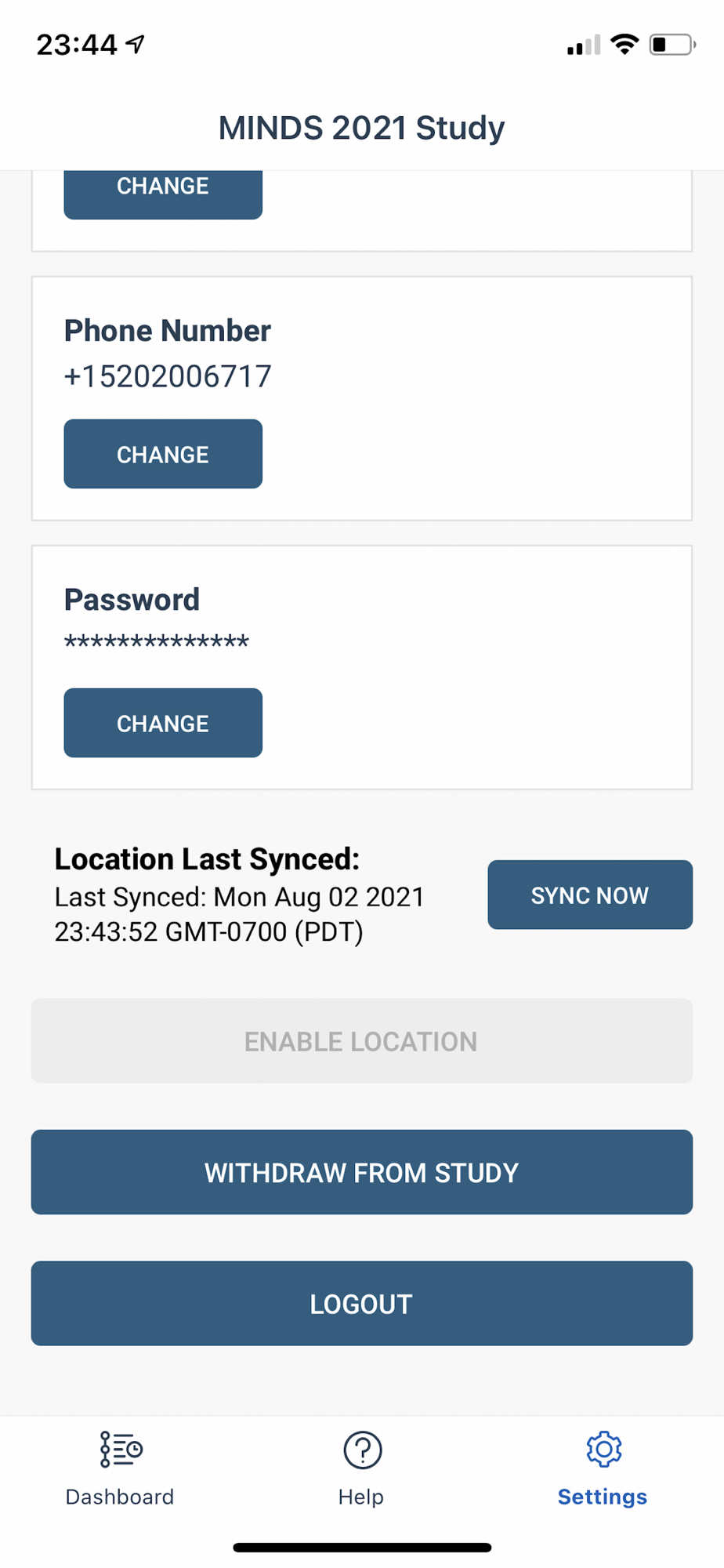Tap the MINDS 2021 Study title
The image size is (724, 1568).
361,128
